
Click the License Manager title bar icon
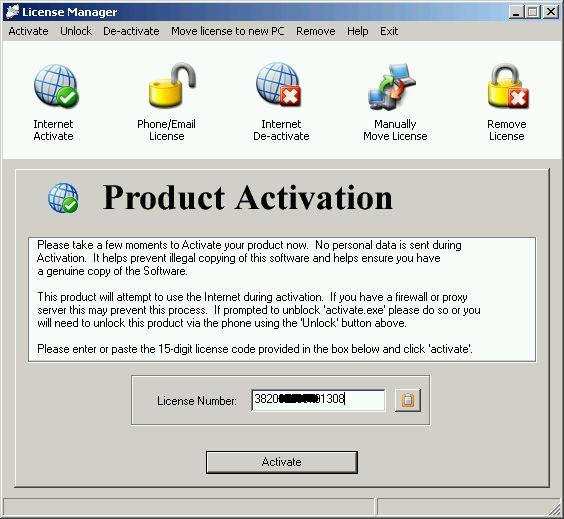click(12, 12)
